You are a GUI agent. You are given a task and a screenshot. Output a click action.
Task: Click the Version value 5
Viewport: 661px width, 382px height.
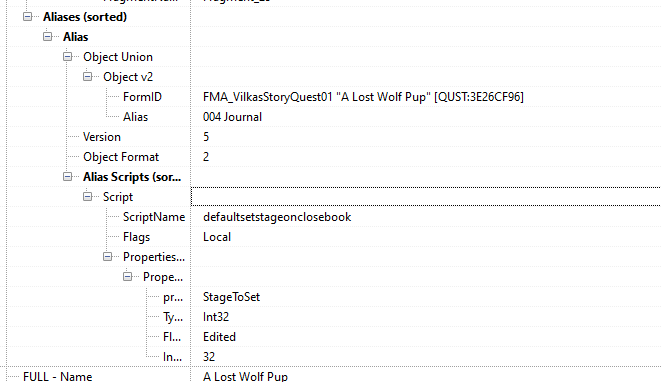(206, 137)
